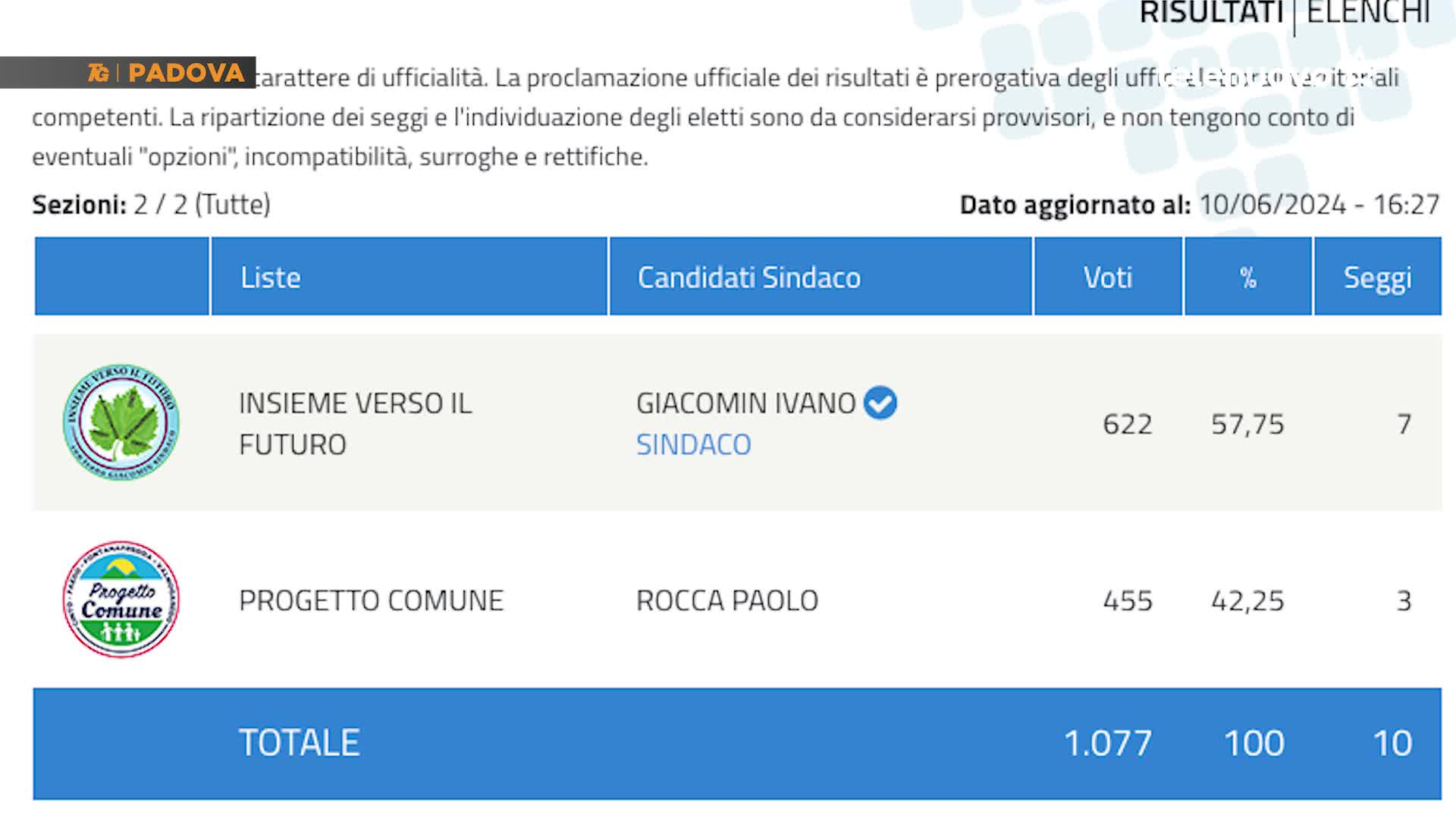This screenshot has height=819, width=1456.
Task: Switch to the ELENCHI tab
Action: [x=1369, y=12]
